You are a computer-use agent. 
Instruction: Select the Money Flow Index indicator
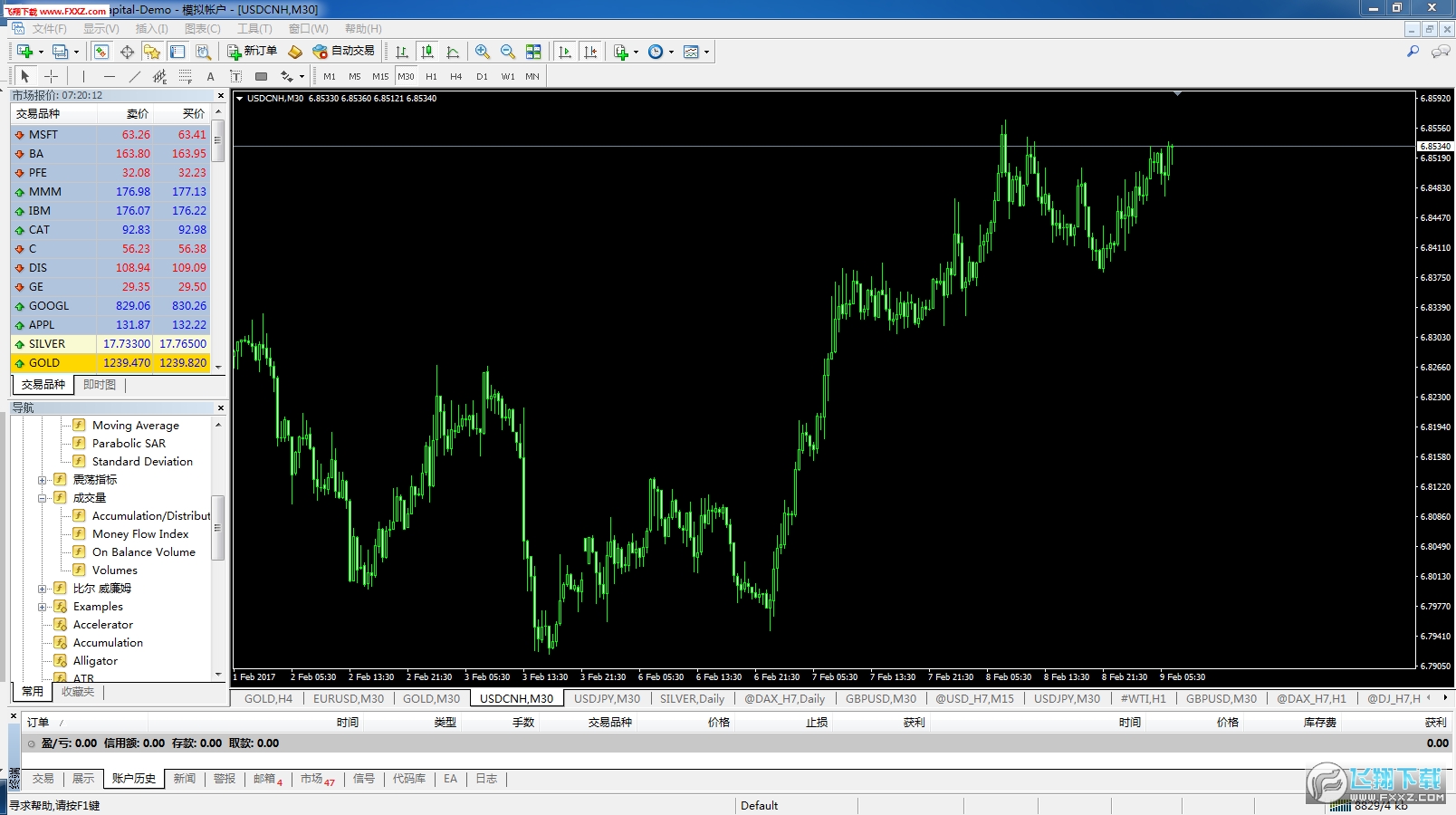140,534
